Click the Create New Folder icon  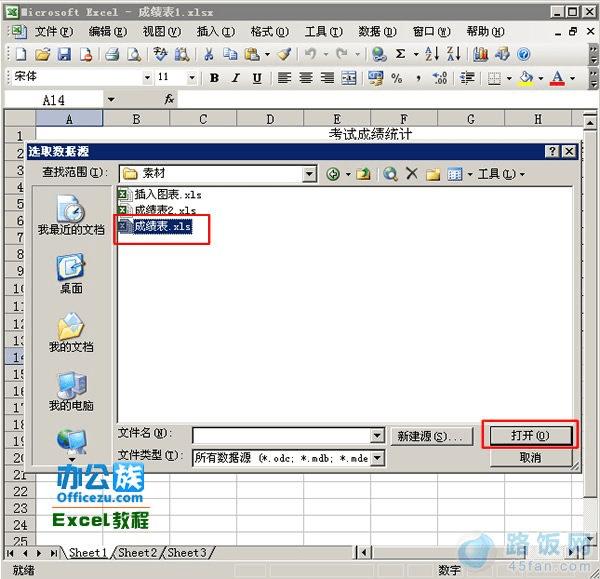tap(433, 174)
